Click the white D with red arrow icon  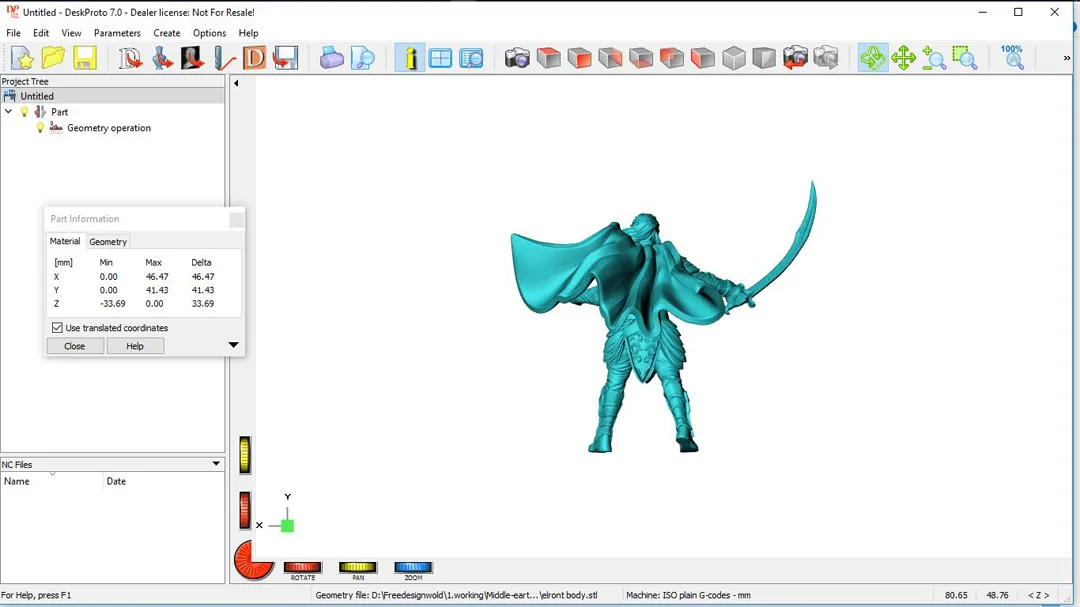[x=130, y=58]
